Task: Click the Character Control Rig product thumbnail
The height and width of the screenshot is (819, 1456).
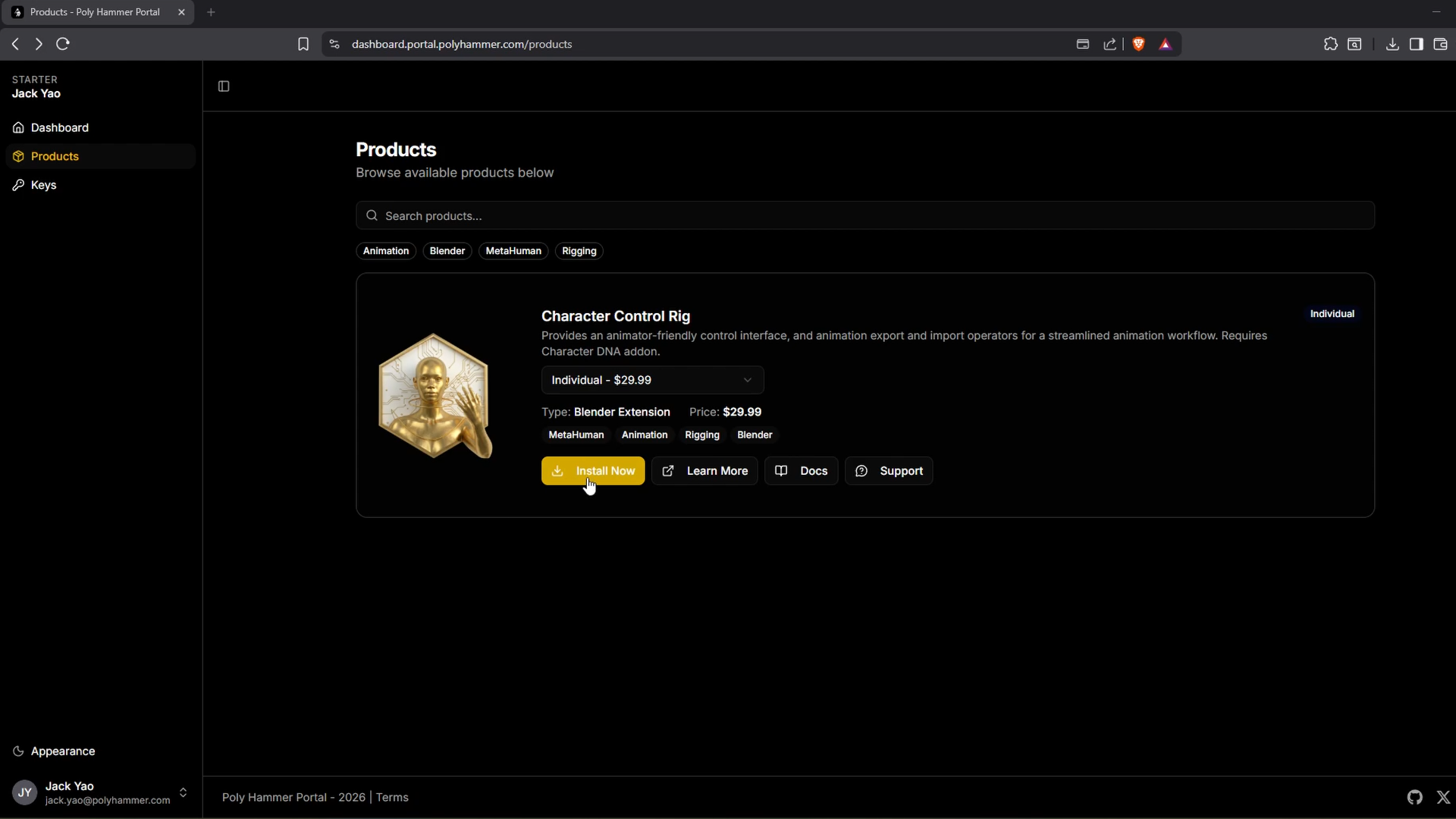Action: [435, 396]
